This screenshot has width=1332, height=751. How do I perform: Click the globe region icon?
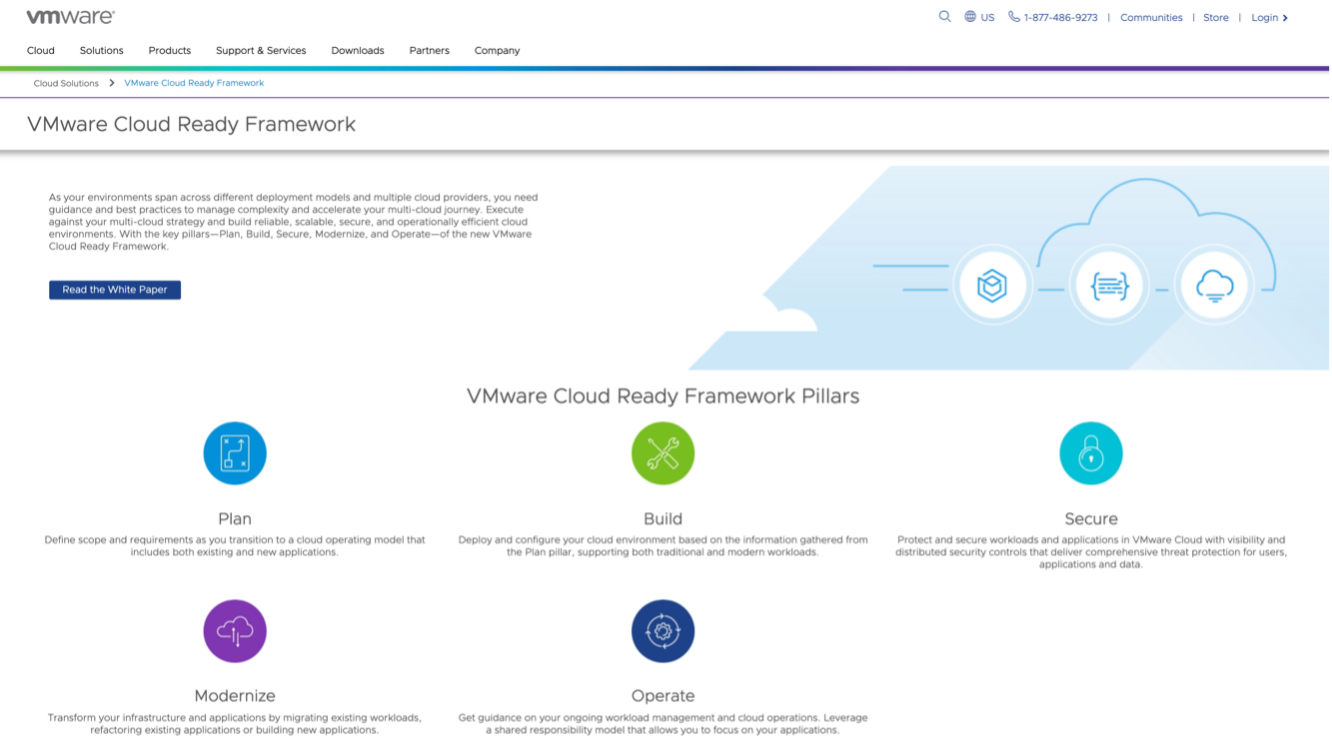[970, 17]
